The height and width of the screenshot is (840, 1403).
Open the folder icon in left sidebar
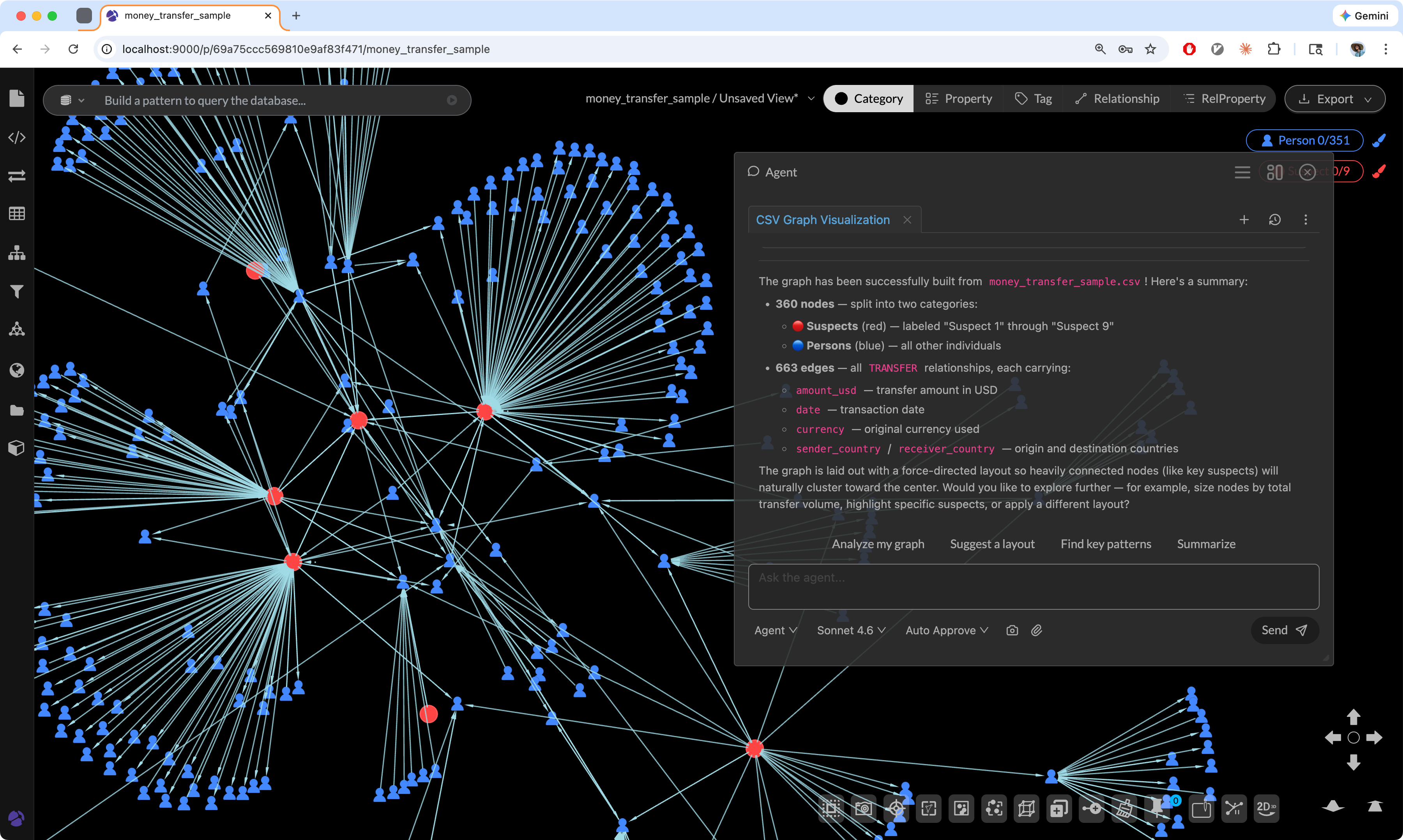click(17, 410)
